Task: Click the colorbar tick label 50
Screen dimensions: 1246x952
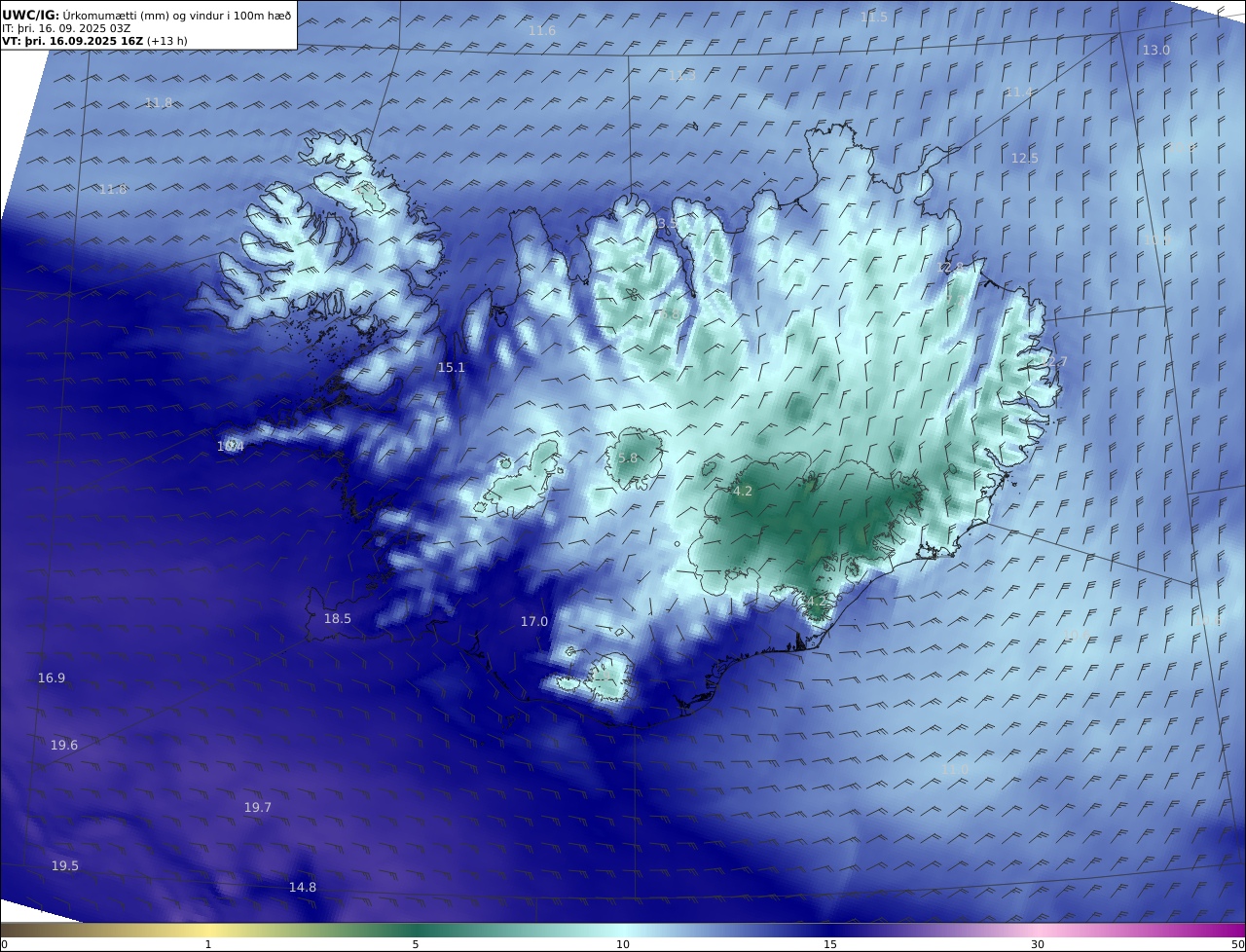Action: pos(1237,945)
